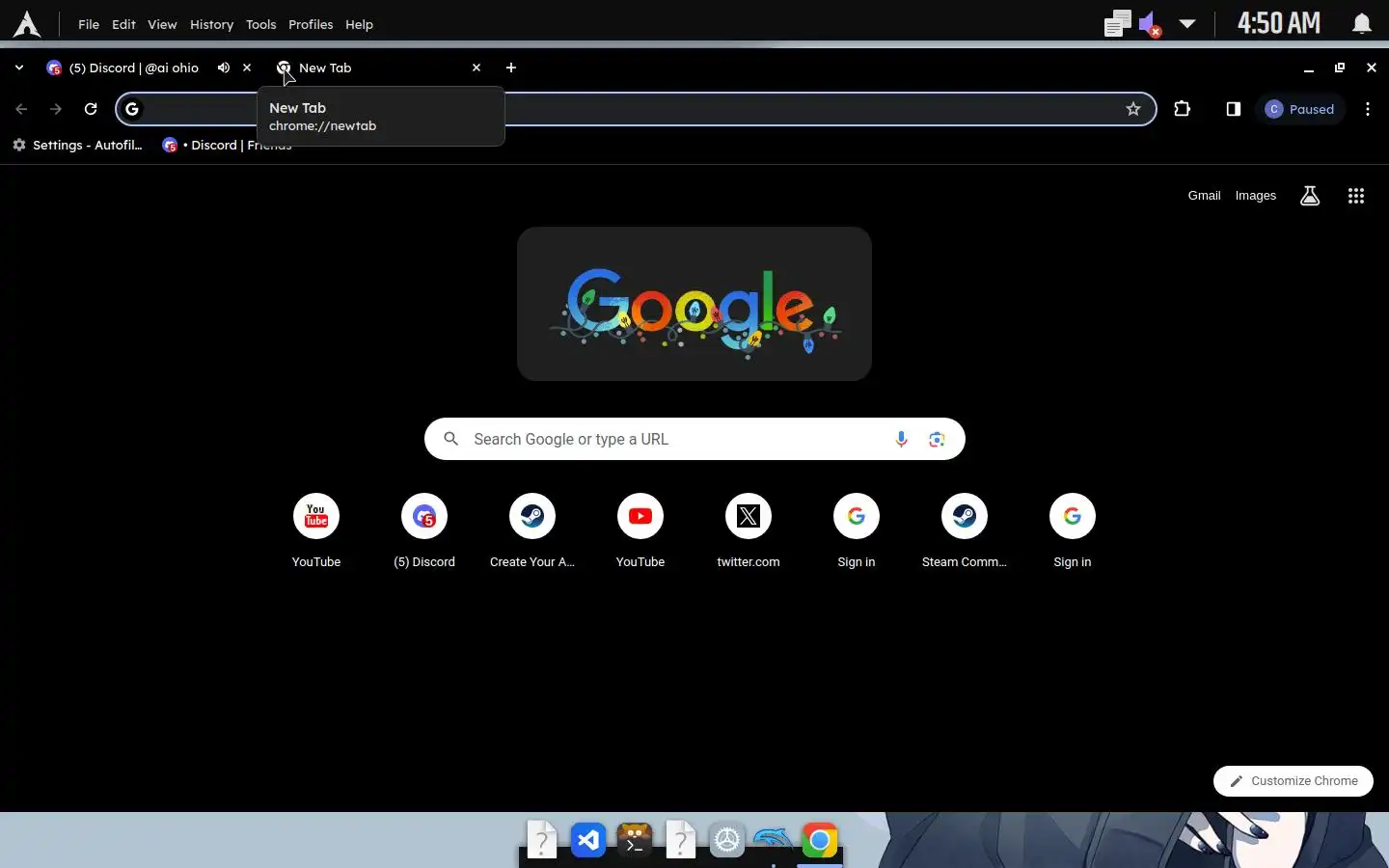Launch Visual Studio Code from dock

point(588,841)
